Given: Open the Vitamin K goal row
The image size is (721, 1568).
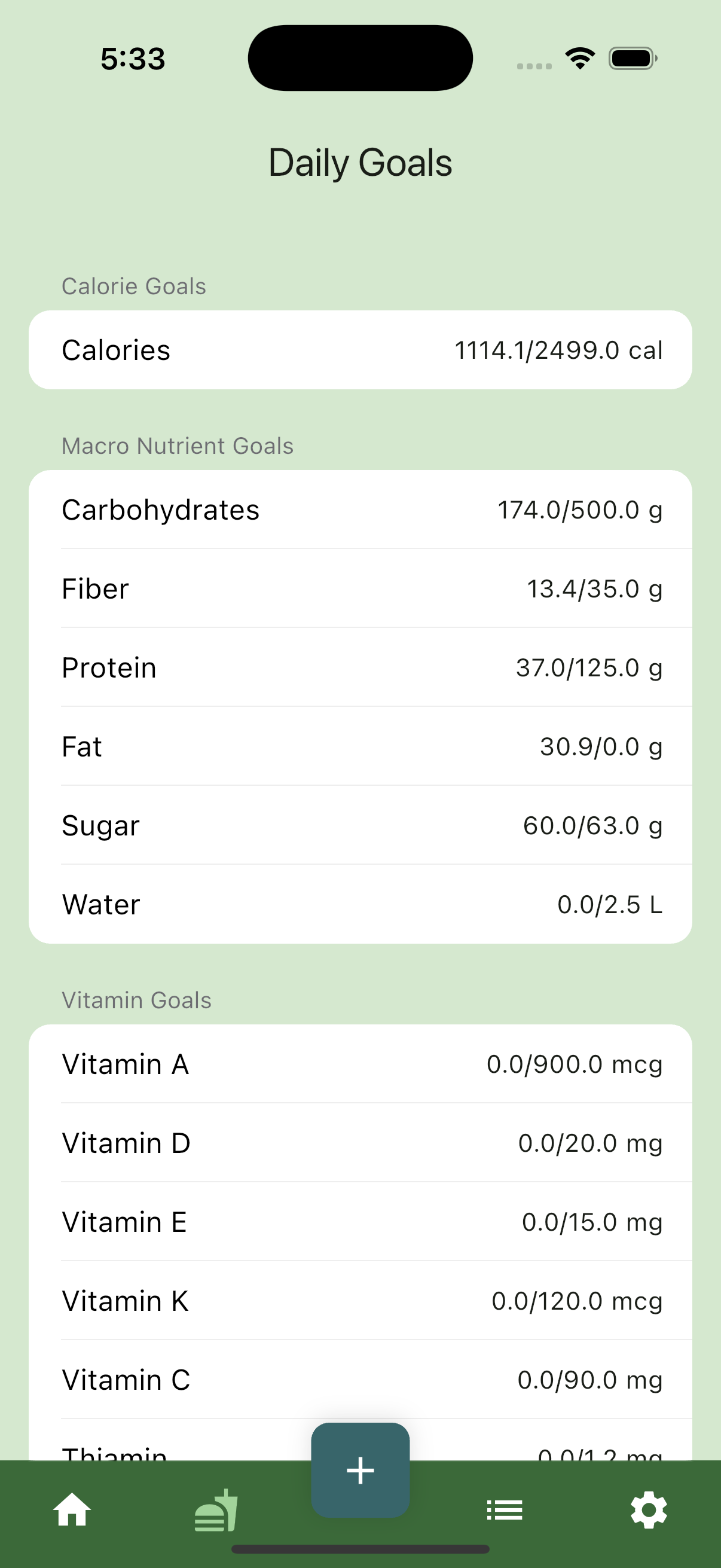Looking at the screenshot, I should coord(360,1301).
